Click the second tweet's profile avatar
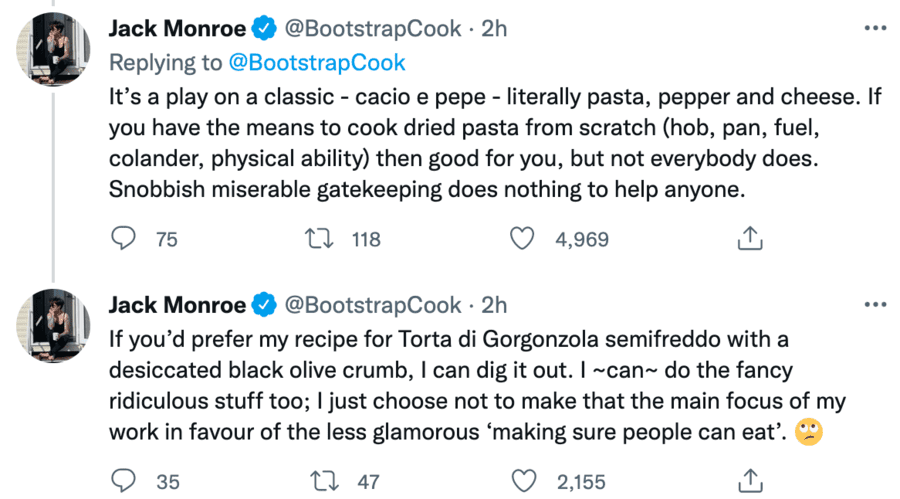 [57, 321]
